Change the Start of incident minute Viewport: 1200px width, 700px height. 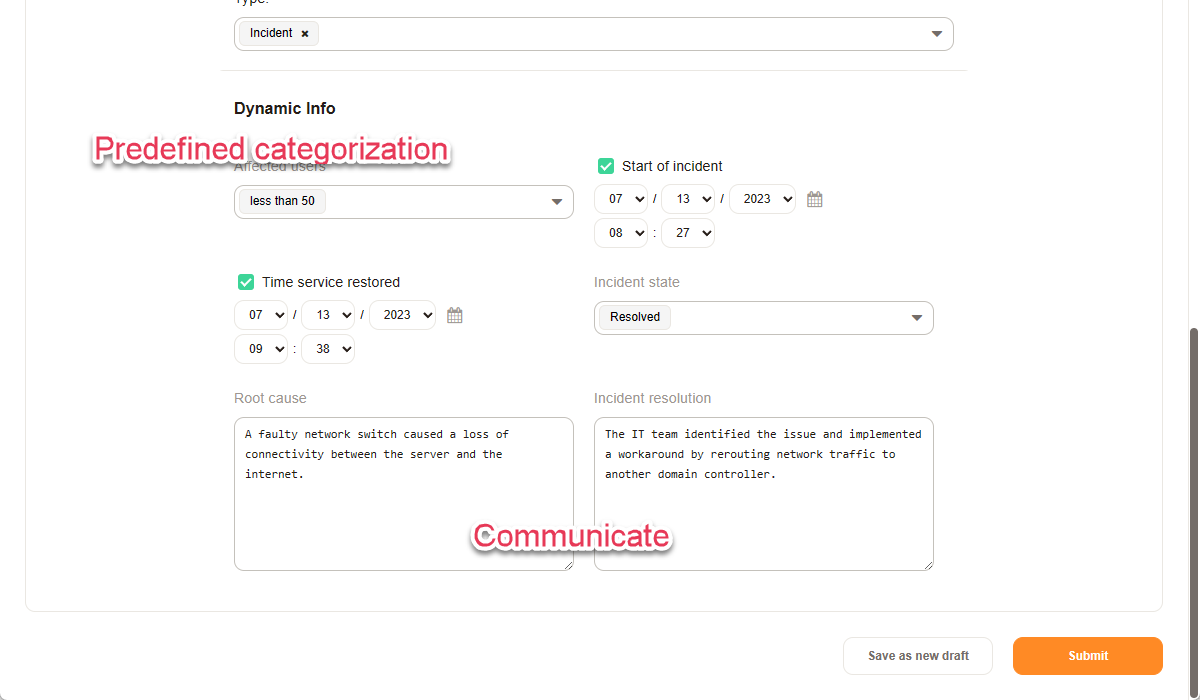[688, 233]
